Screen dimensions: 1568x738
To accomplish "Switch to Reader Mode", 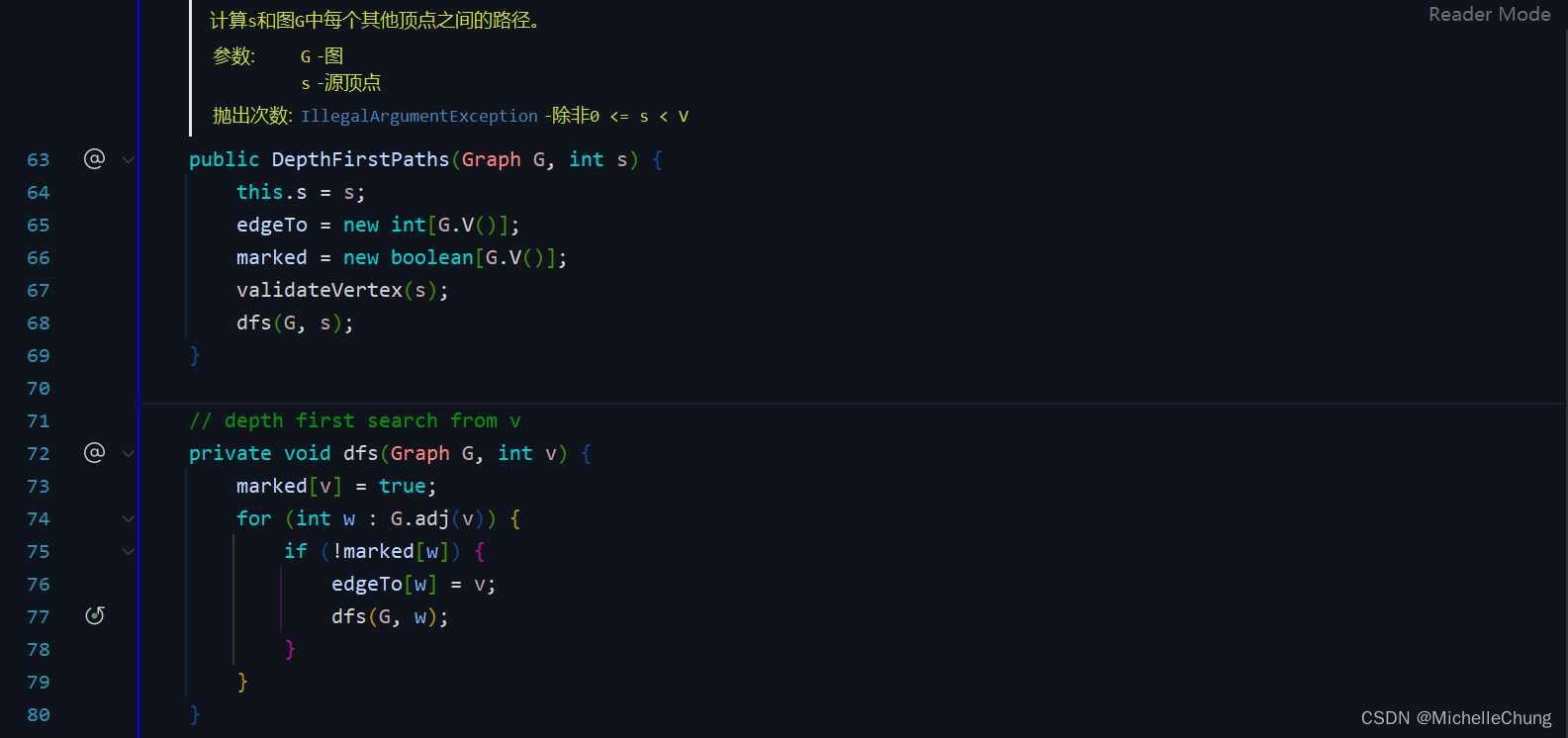I will pyautogui.click(x=1489, y=14).
